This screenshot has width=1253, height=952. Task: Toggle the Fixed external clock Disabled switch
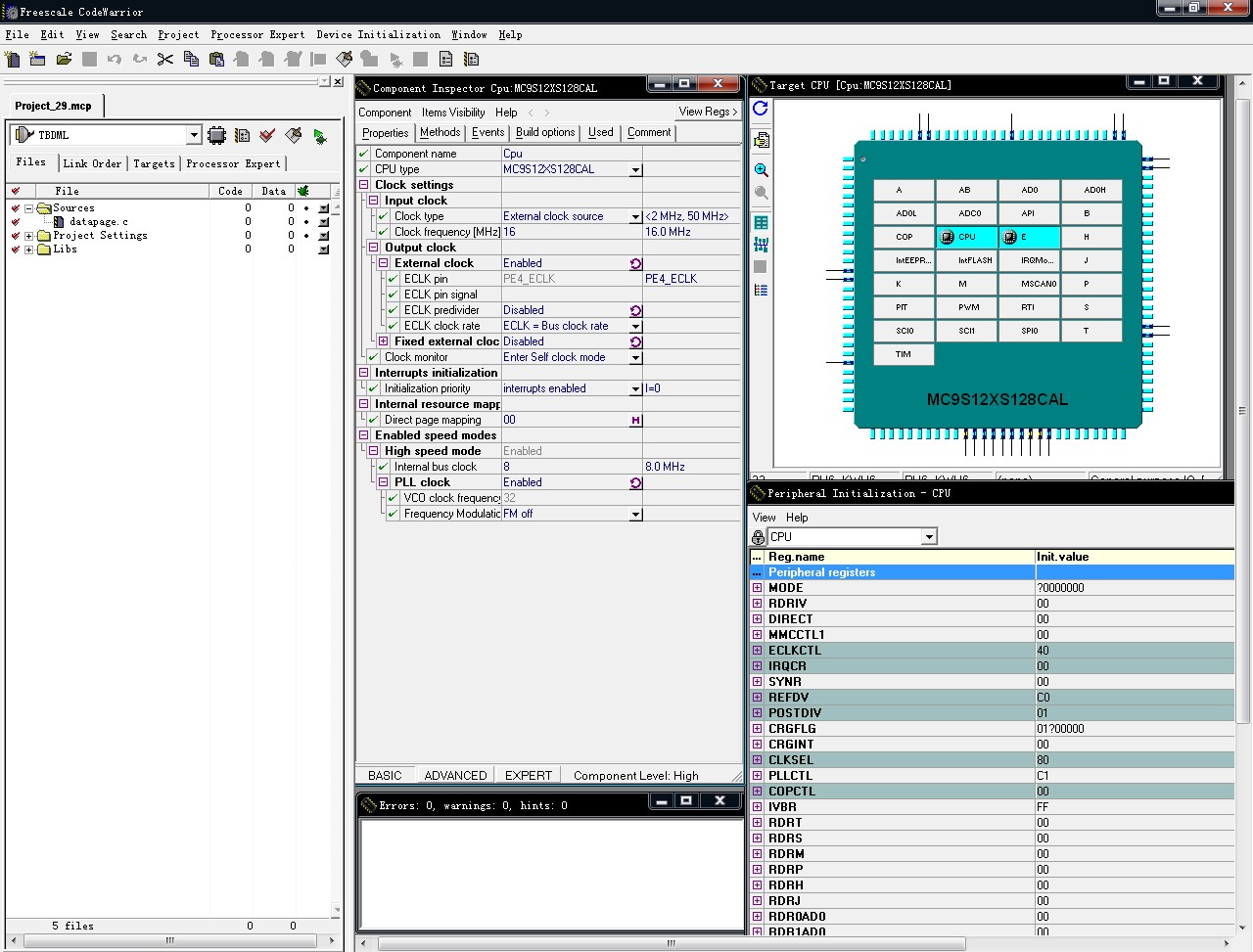tap(636, 341)
